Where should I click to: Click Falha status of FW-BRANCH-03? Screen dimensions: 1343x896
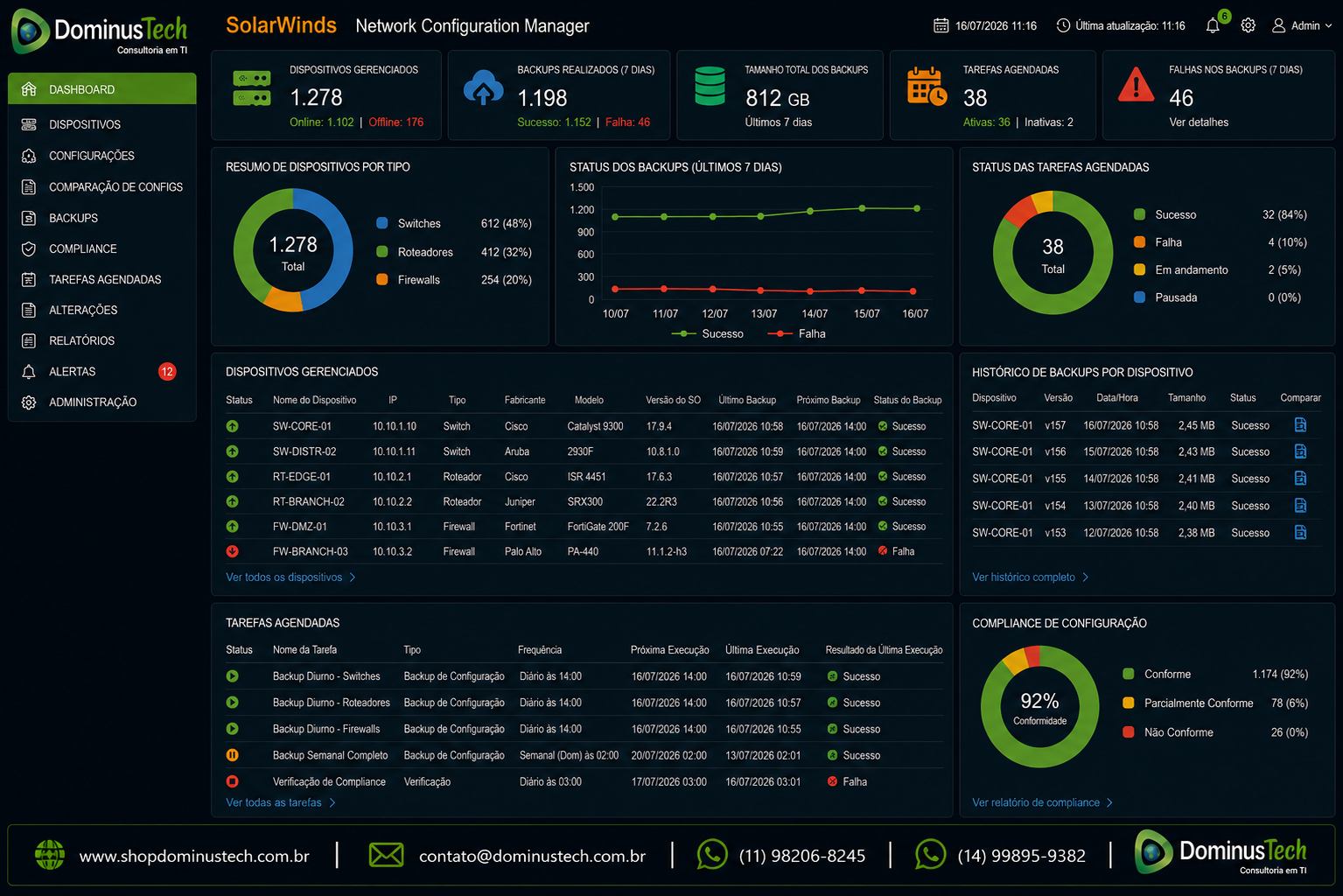tap(896, 551)
